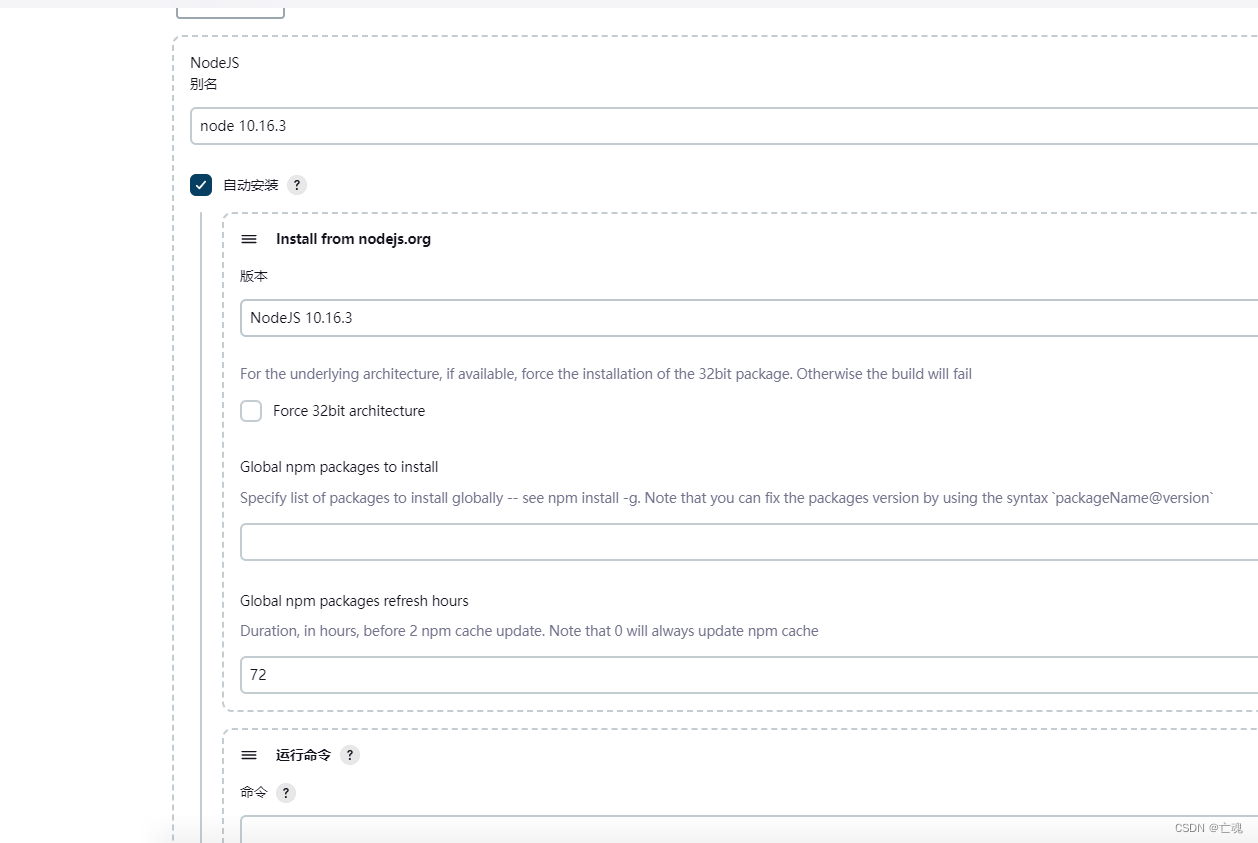1258x843 pixels.
Task: Click the checkmark inside the 自动安装 checkbox
Action: [x=201, y=185]
